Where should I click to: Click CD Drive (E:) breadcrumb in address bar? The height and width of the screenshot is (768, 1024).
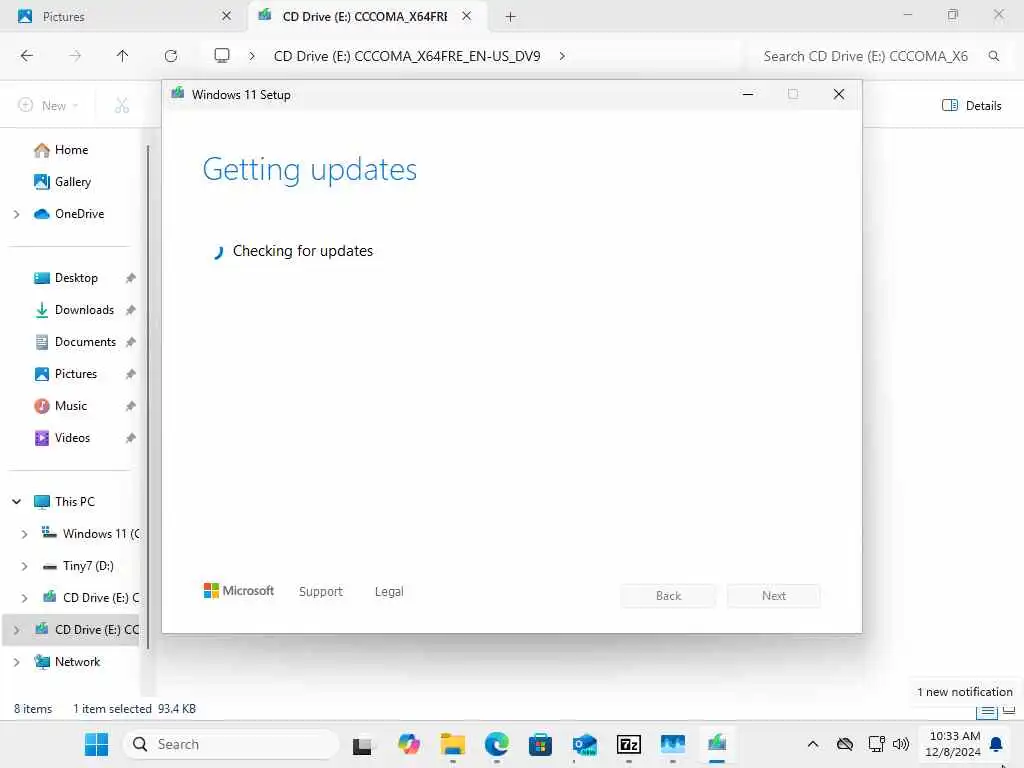(407, 56)
